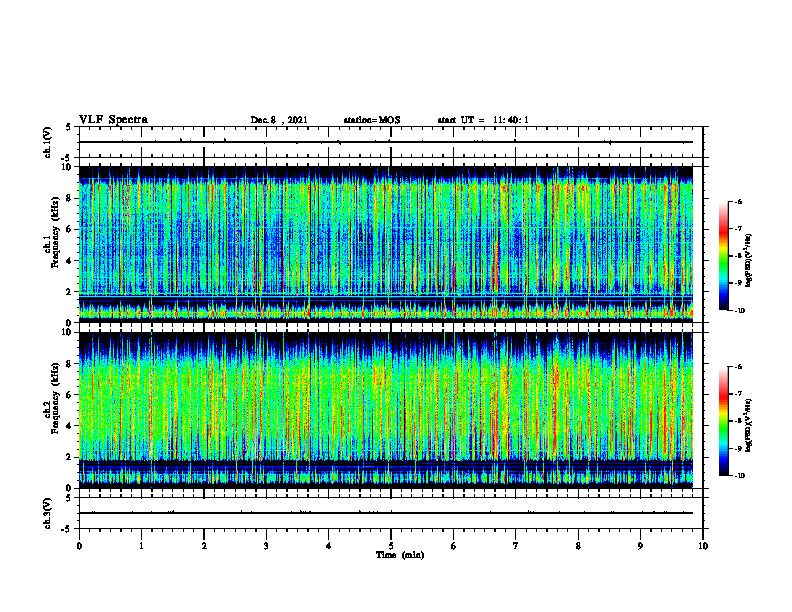Click the time axis tick label "9"
792x612 pixels.
pyautogui.click(x=640, y=546)
